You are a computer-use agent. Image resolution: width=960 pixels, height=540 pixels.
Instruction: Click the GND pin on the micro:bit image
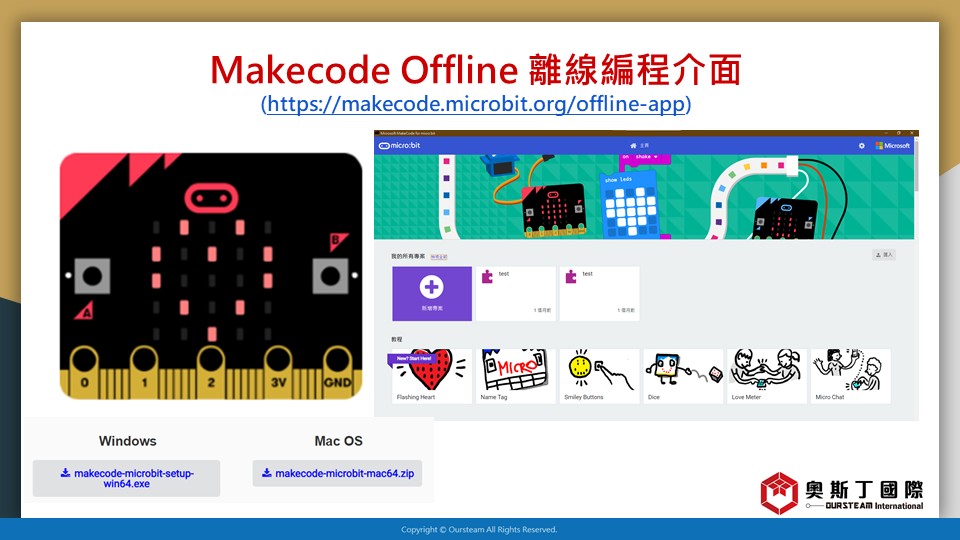pyautogui.click(x=337, y=371)
